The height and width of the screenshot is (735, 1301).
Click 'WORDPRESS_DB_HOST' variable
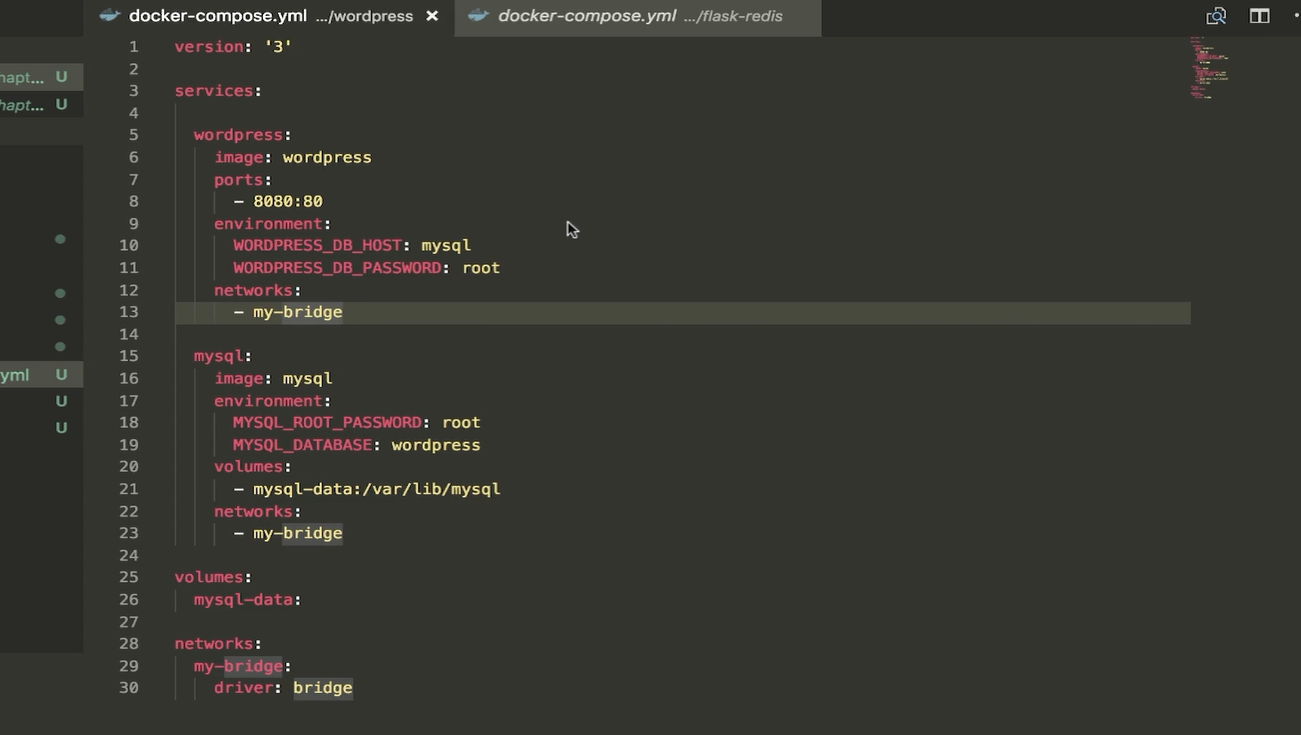[317, 246]
